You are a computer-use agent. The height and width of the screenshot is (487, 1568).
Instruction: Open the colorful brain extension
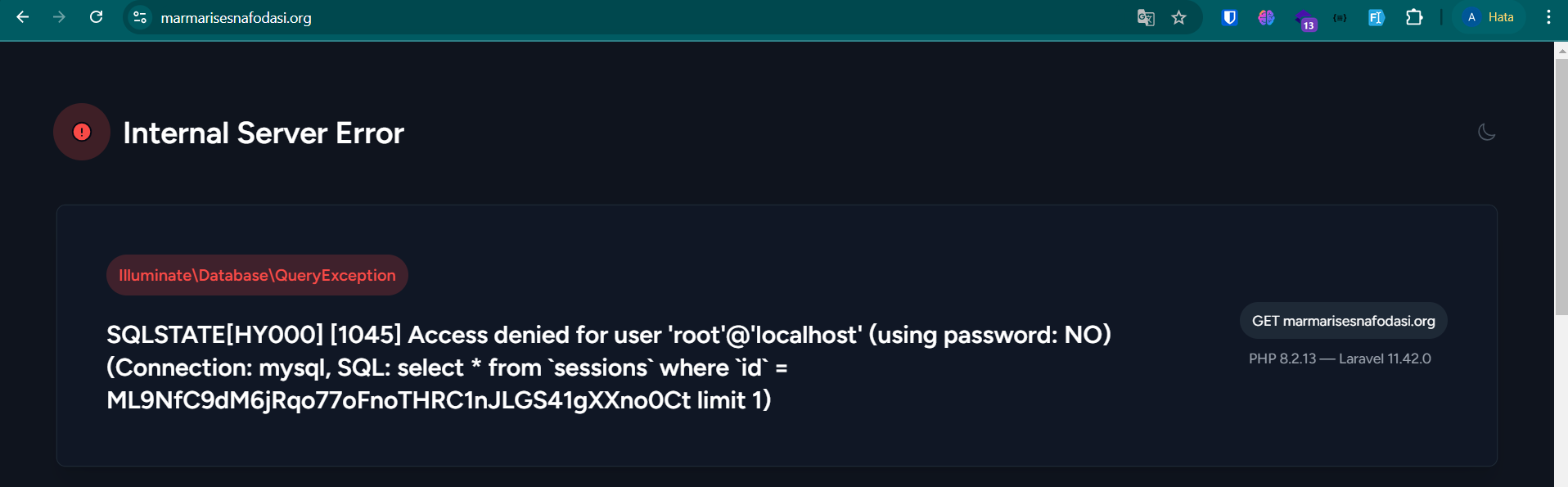[x=1266, y=17]
